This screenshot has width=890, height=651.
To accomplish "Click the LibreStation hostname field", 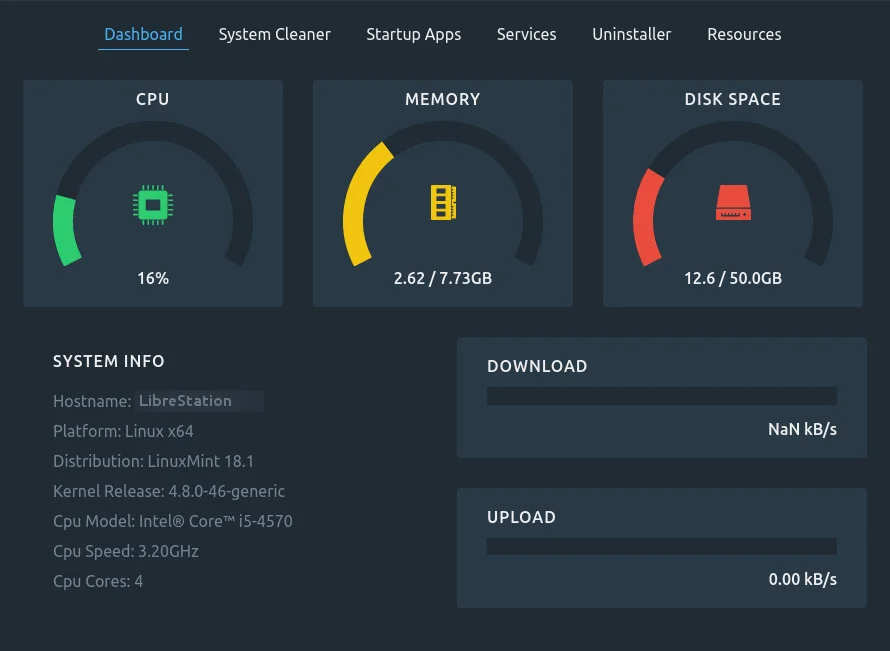I will tap(199, 401).
